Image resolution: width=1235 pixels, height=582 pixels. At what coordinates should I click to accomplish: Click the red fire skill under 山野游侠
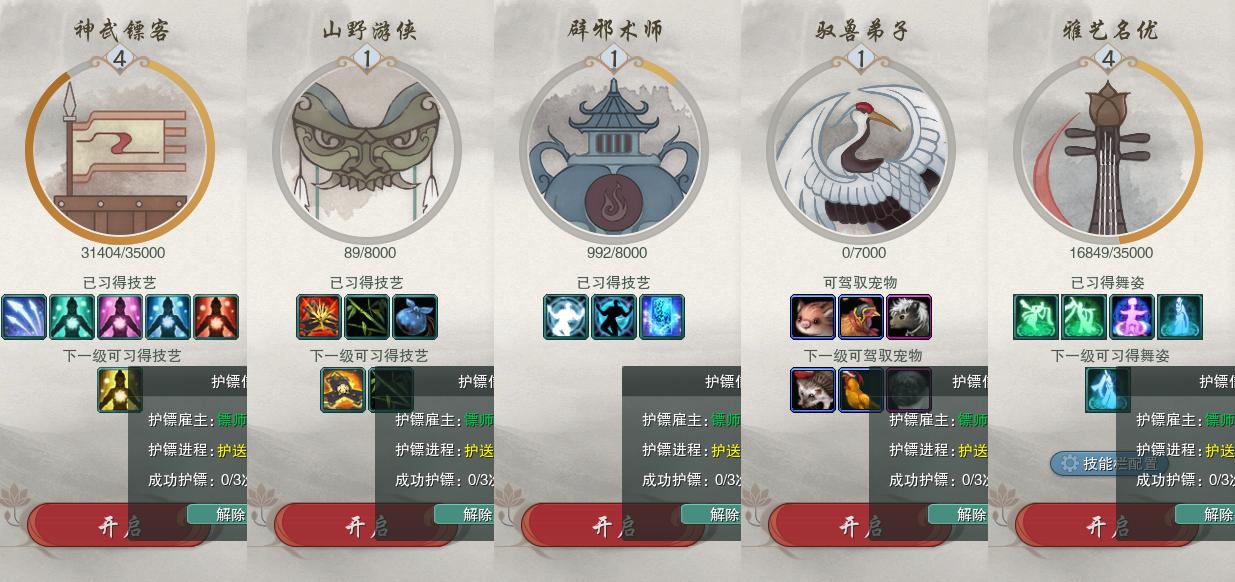(319, 317)
